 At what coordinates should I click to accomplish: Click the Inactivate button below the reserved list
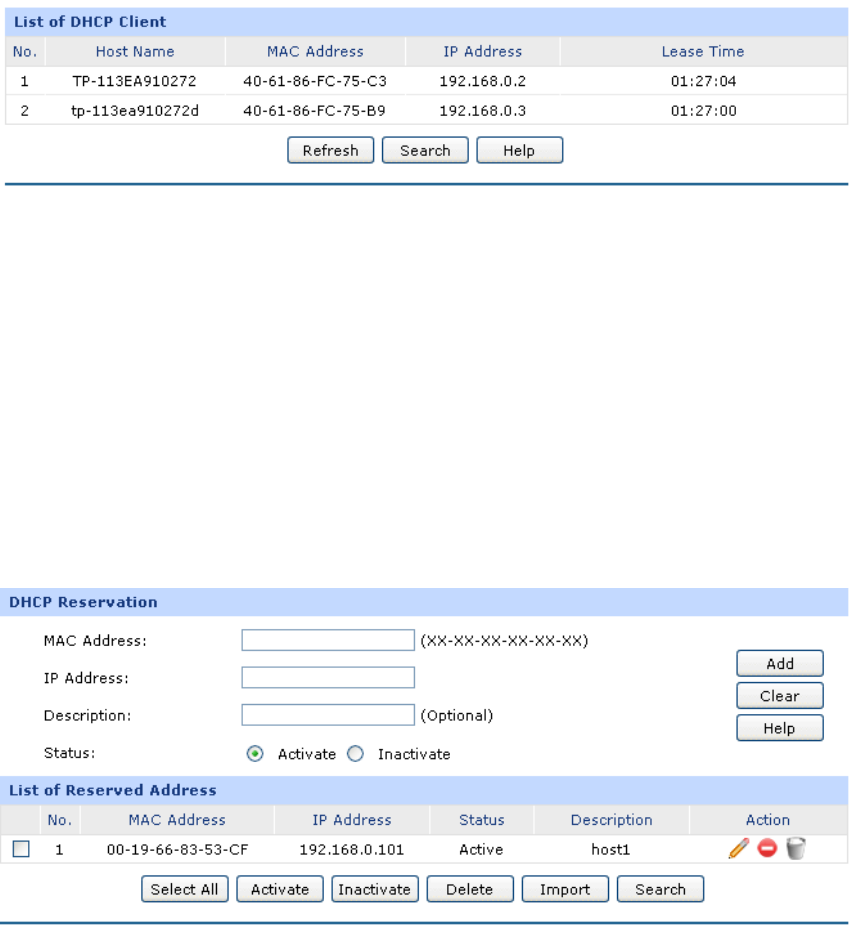tap(375, 889)
